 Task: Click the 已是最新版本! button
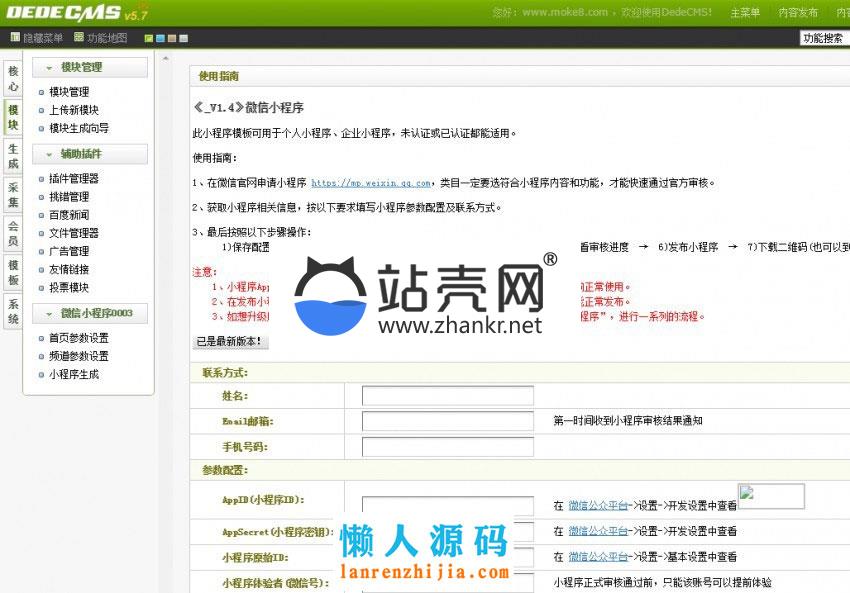pyautogui.click(x=230, y=341)
